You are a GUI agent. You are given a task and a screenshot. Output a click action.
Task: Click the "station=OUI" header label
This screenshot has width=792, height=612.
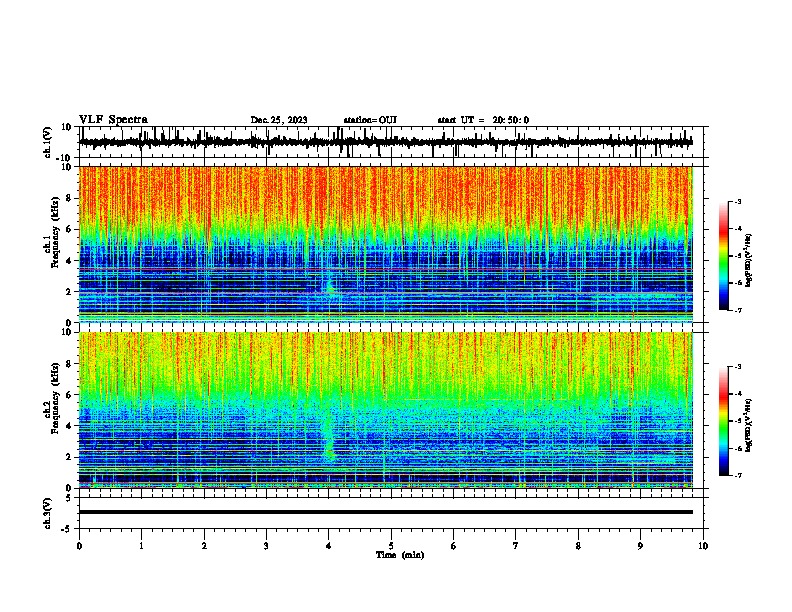(370, 120)
